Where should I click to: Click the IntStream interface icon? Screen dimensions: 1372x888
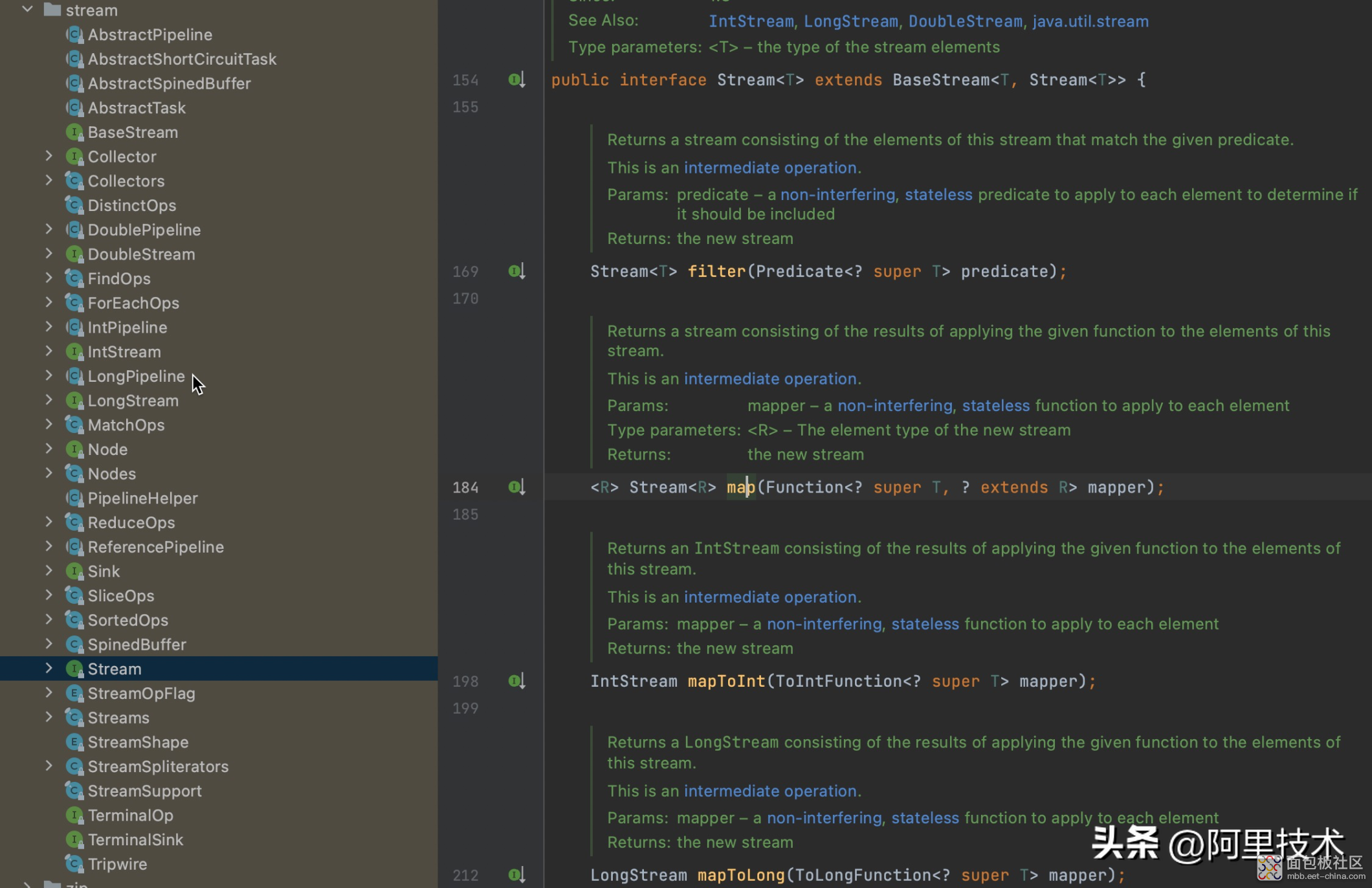[x=75, y=352]
